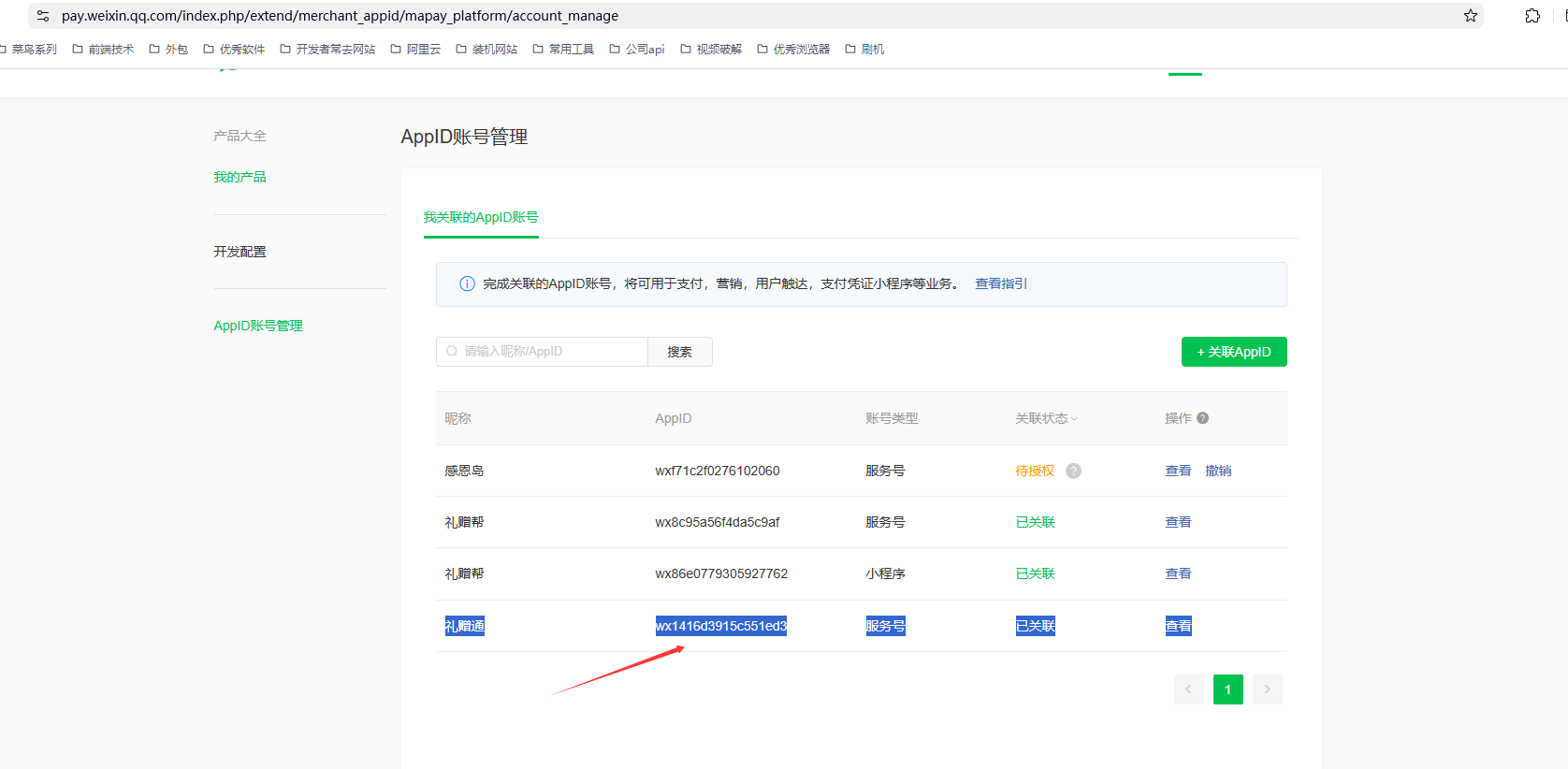Open the 前端技术 bookmark folder
The image size is (1568, 769).
(103, 50)
